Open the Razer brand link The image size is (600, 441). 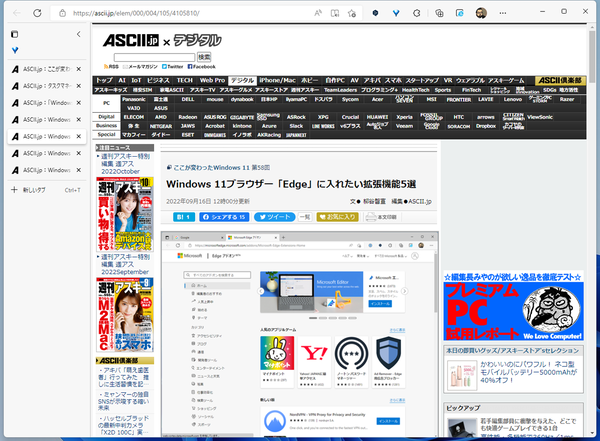tap(567, 100)
